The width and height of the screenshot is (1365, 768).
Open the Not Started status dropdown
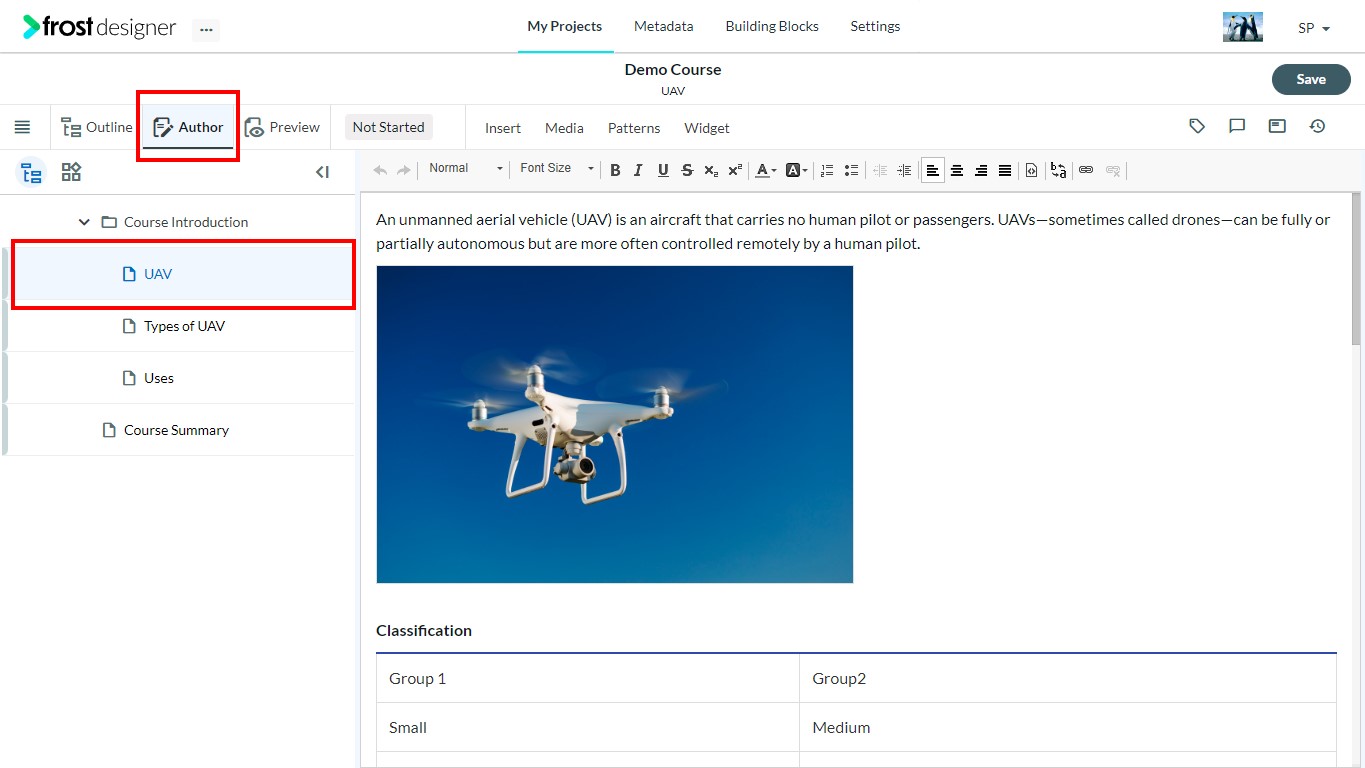tap(389, 127)
